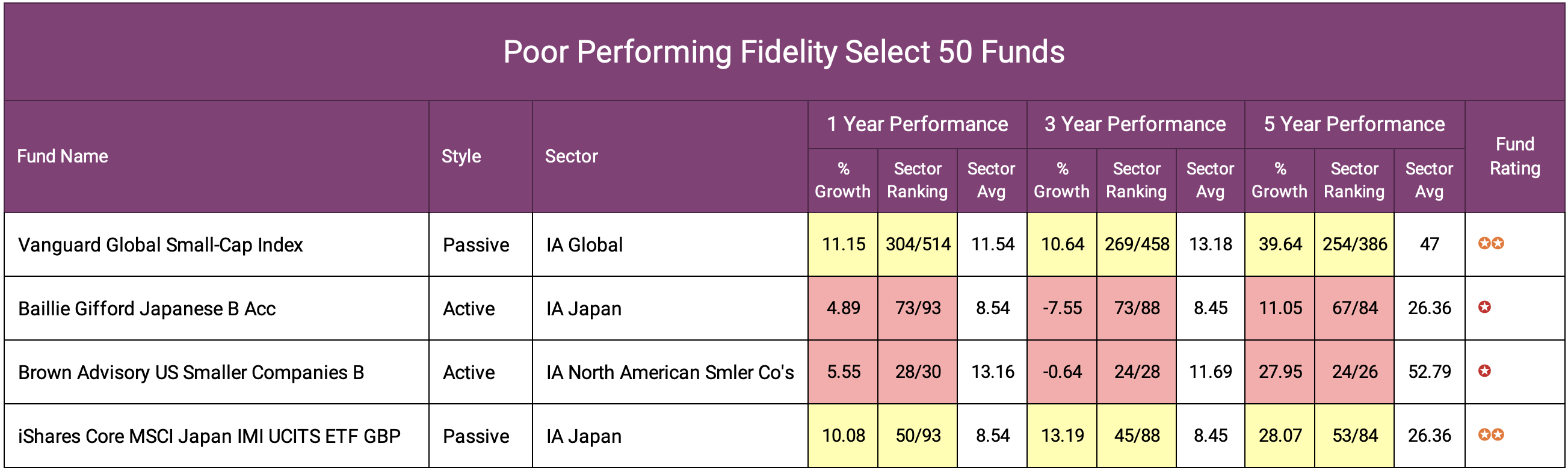Image resolution: width=1568 pixels, height=473 pixels.
Task: Select IA North American Smler Co's sector cell
Action: 670,373
